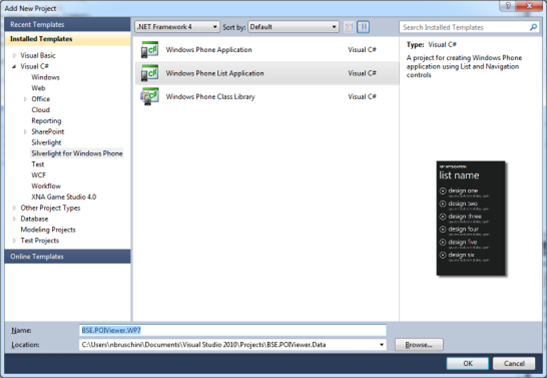Click the OK button

(x=467, y=363)
